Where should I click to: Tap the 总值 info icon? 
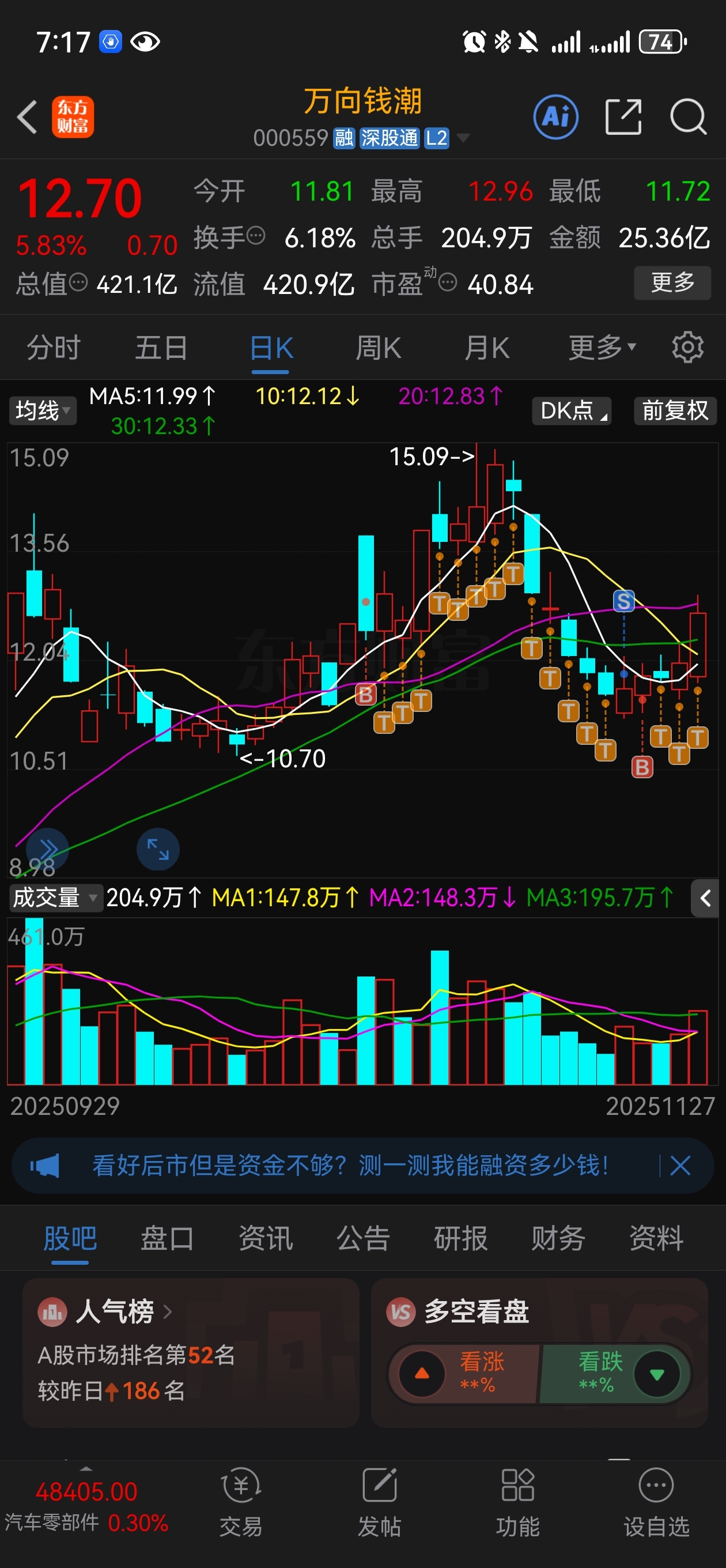tap(78, 282)
